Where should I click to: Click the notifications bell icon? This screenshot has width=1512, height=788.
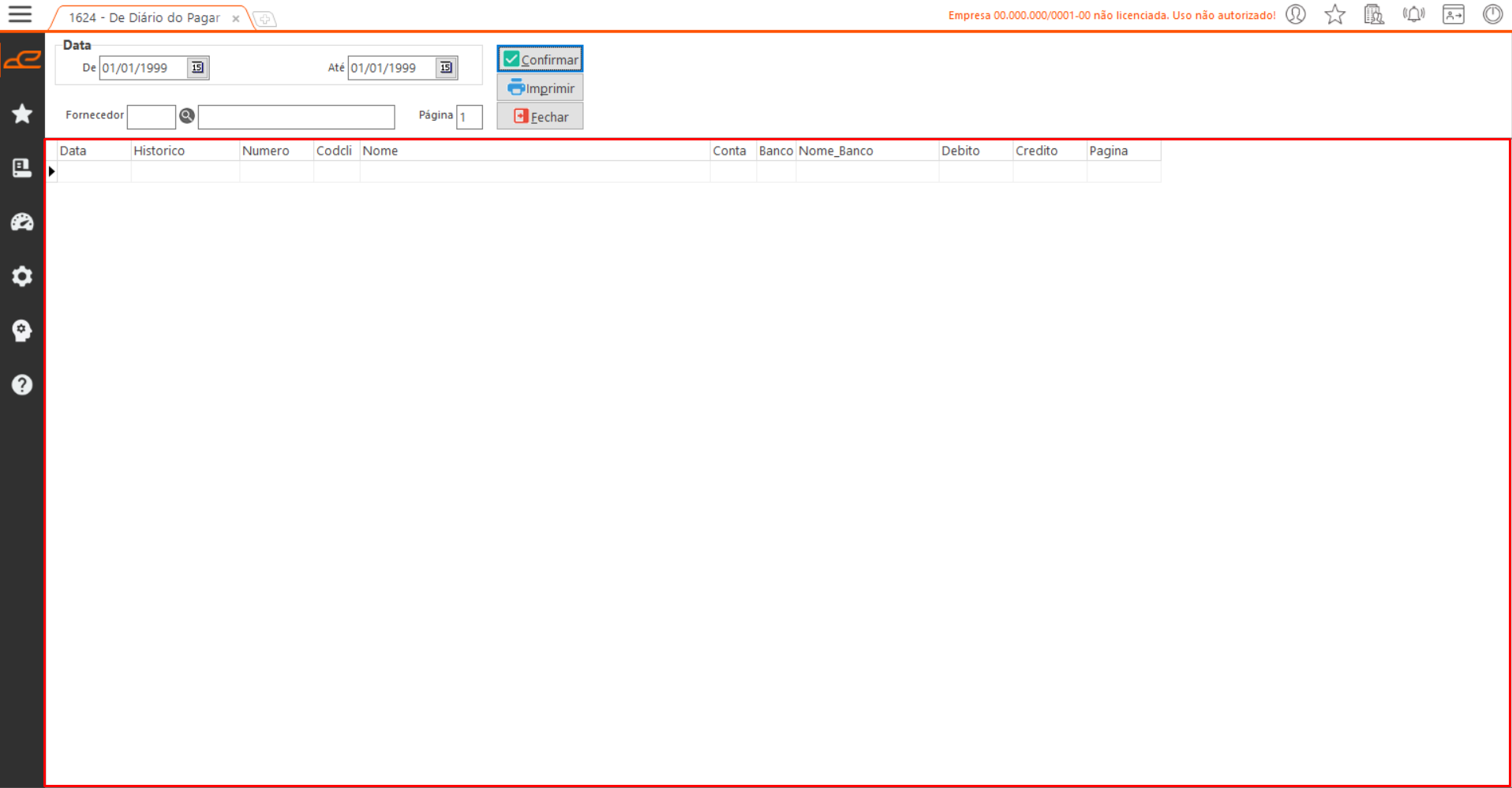[x=1413, y=14]
